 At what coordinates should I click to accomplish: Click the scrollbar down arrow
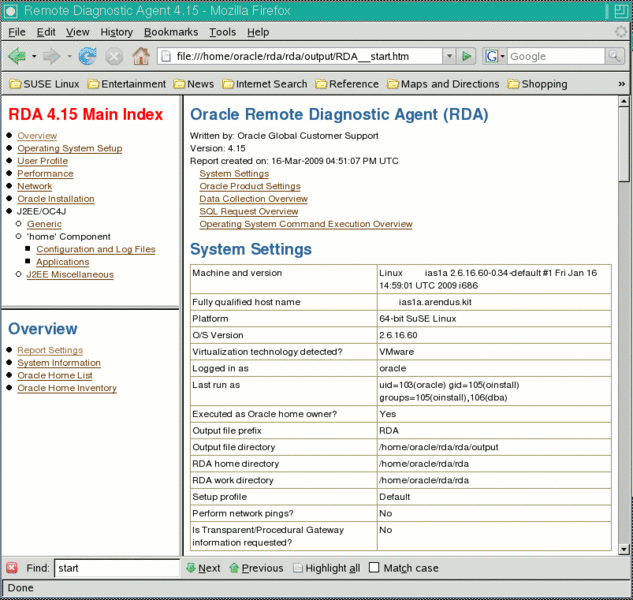[x=623, y=549]
